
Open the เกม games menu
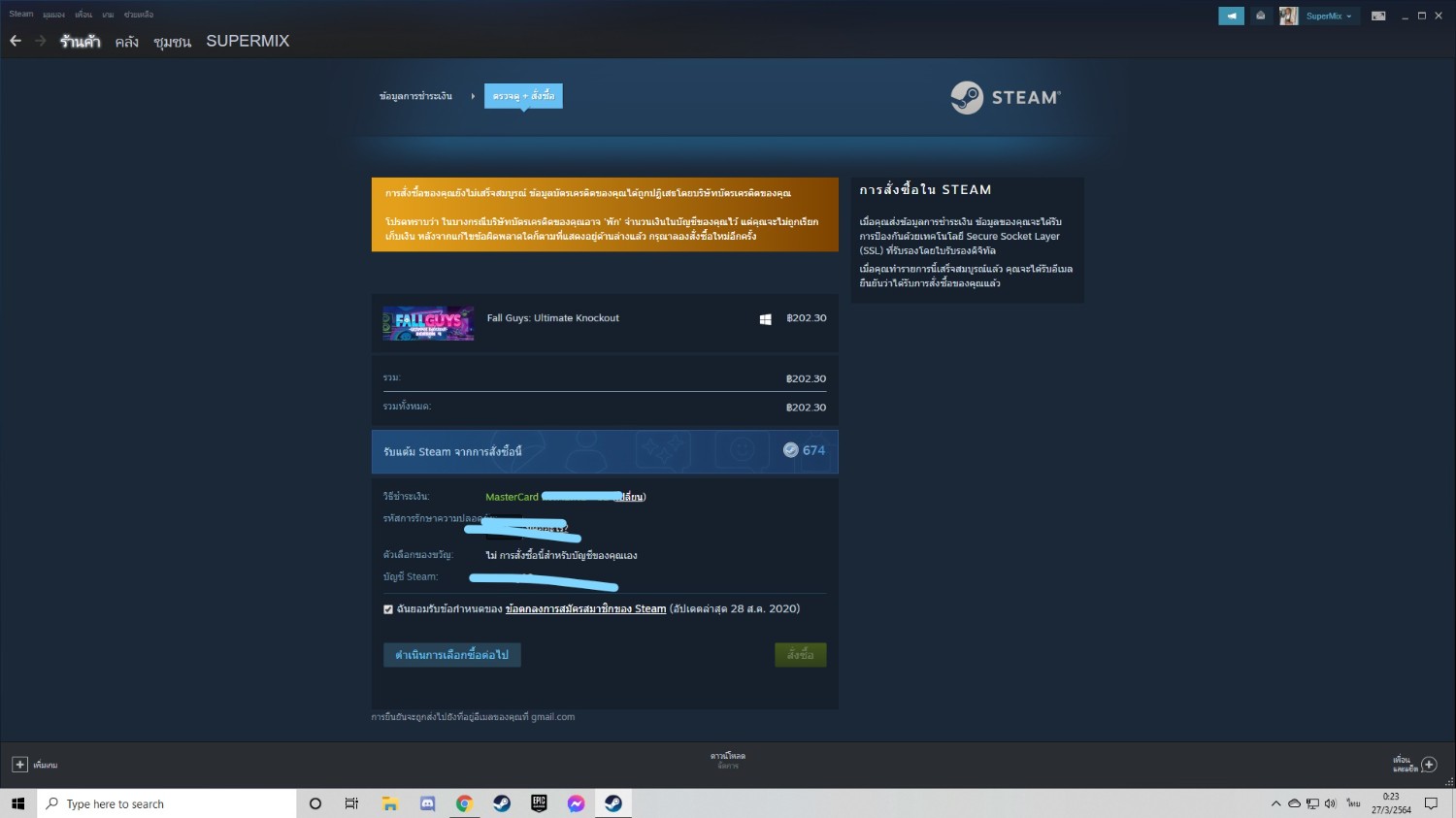pyautogui.click(x=108, y=15)
